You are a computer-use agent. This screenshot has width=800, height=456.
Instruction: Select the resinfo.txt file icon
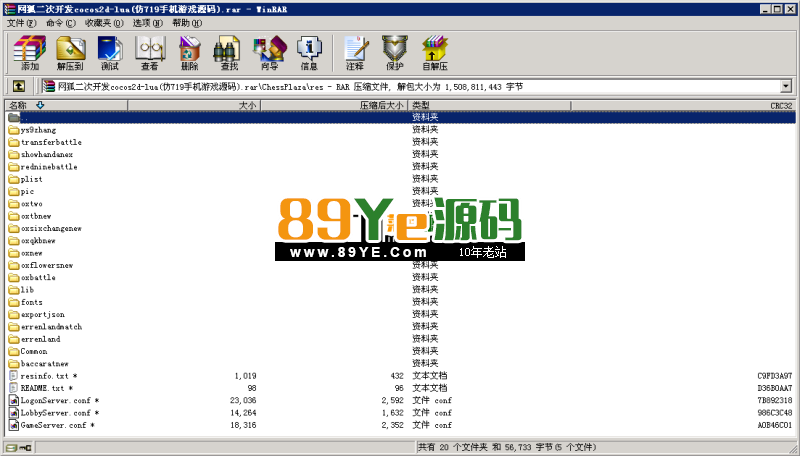click(14, 376)
